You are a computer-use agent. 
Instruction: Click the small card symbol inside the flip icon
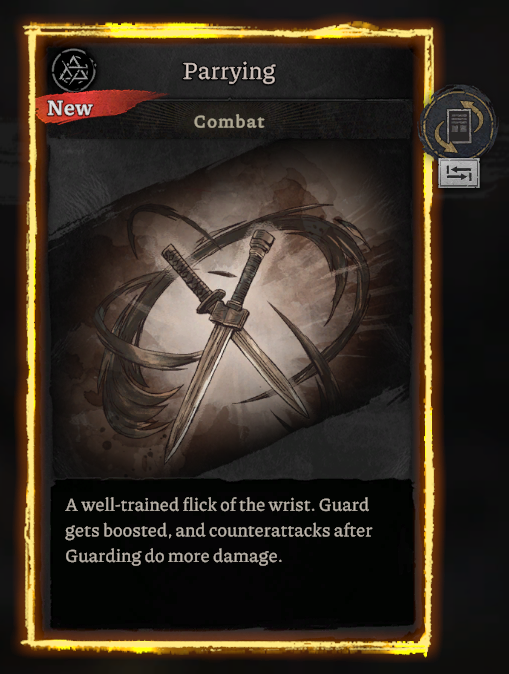coord(459,125)
